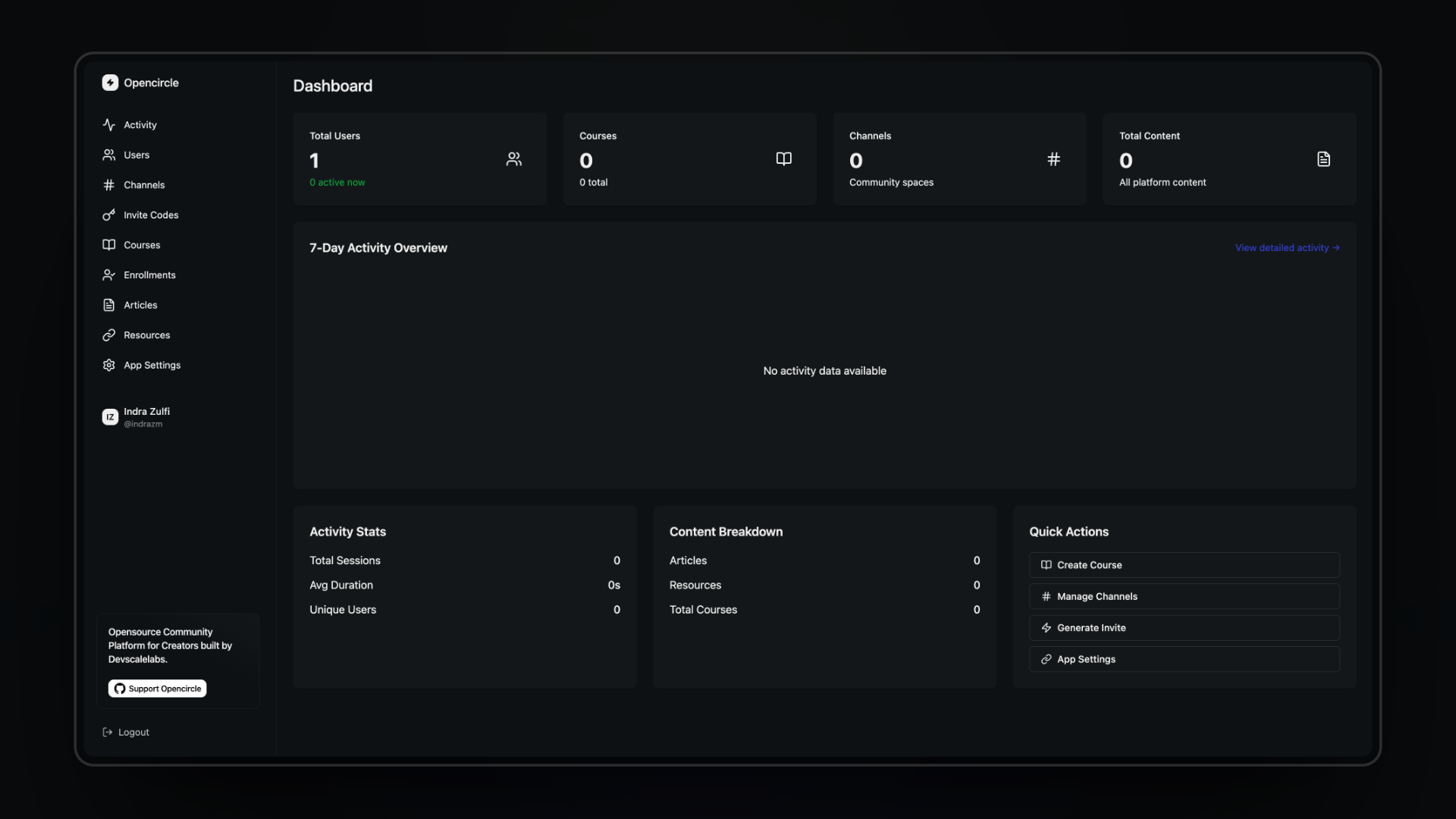Screen dimensions: 1456x819
Task: Open App Settings gear icon
Action: [109, 365]
